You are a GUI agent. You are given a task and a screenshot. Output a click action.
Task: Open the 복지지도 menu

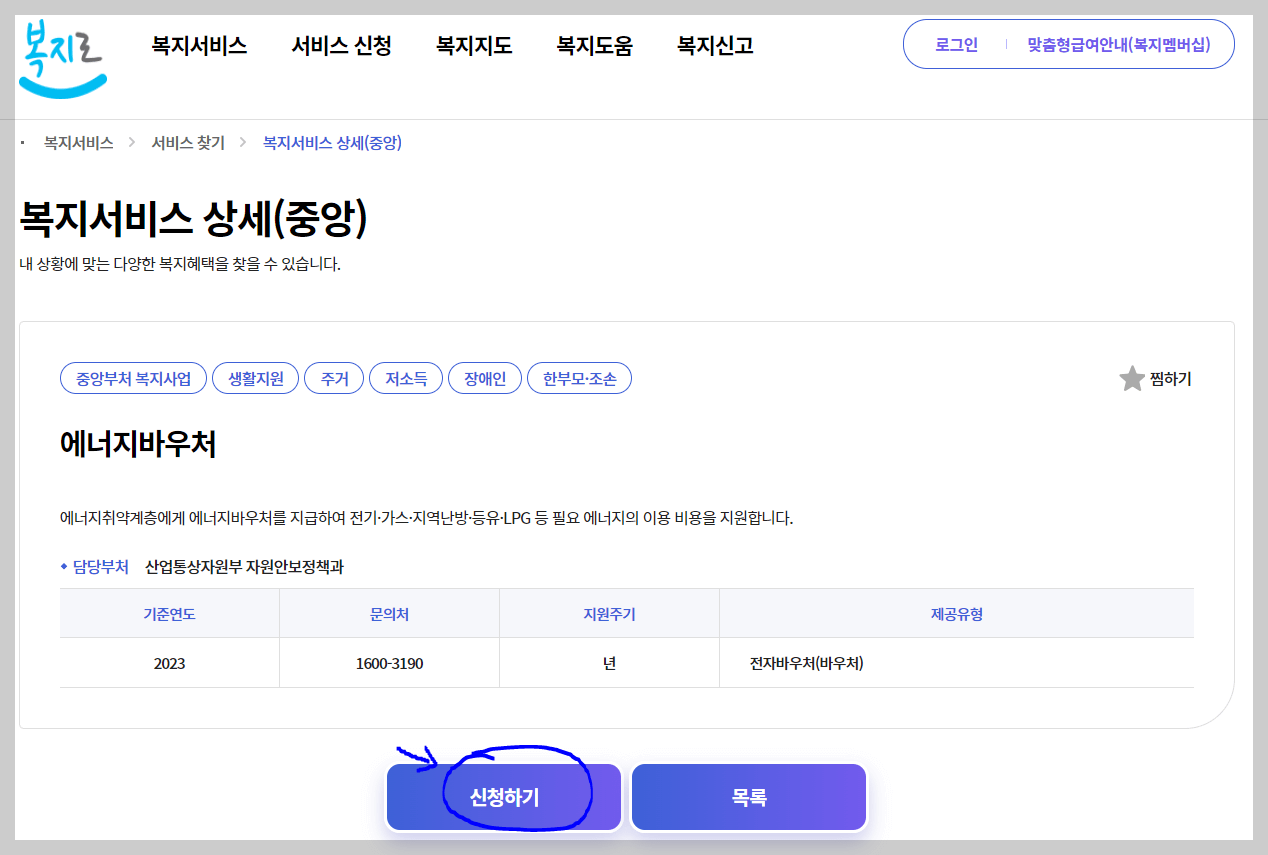pos(473,44)
